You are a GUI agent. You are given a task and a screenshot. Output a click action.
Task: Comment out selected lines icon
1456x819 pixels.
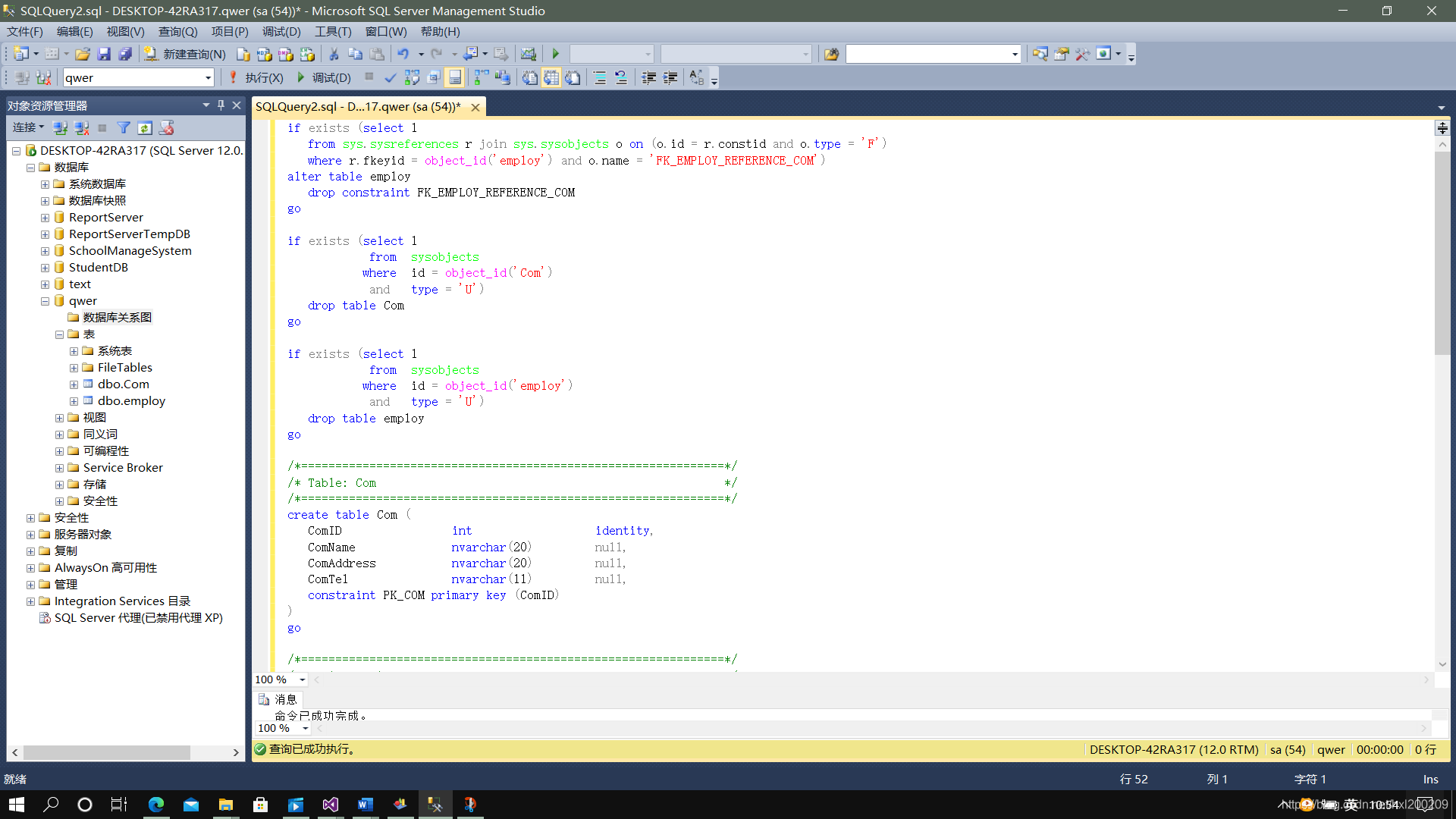pos(599,77)
